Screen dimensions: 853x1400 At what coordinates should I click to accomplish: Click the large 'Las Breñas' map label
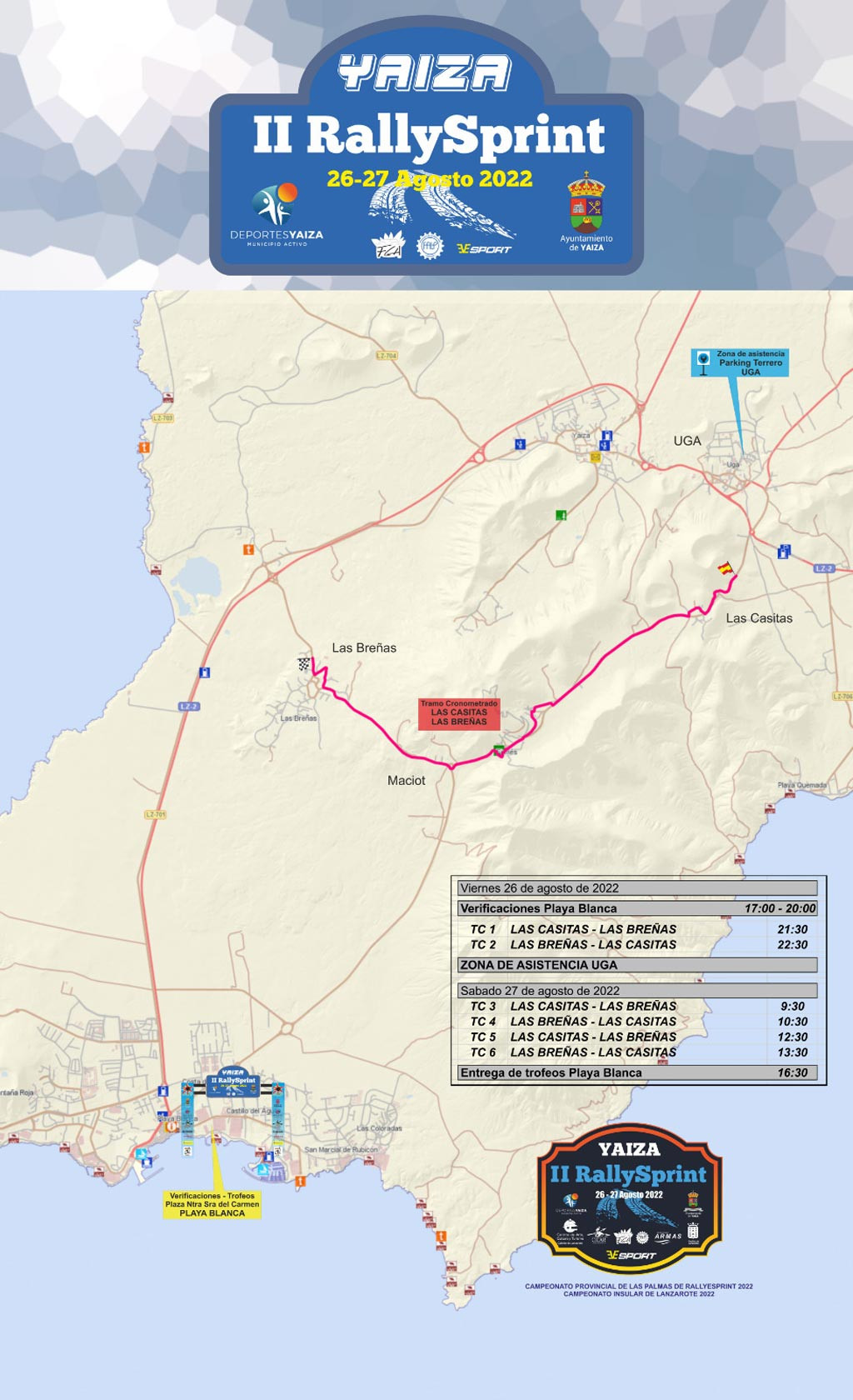364,647
